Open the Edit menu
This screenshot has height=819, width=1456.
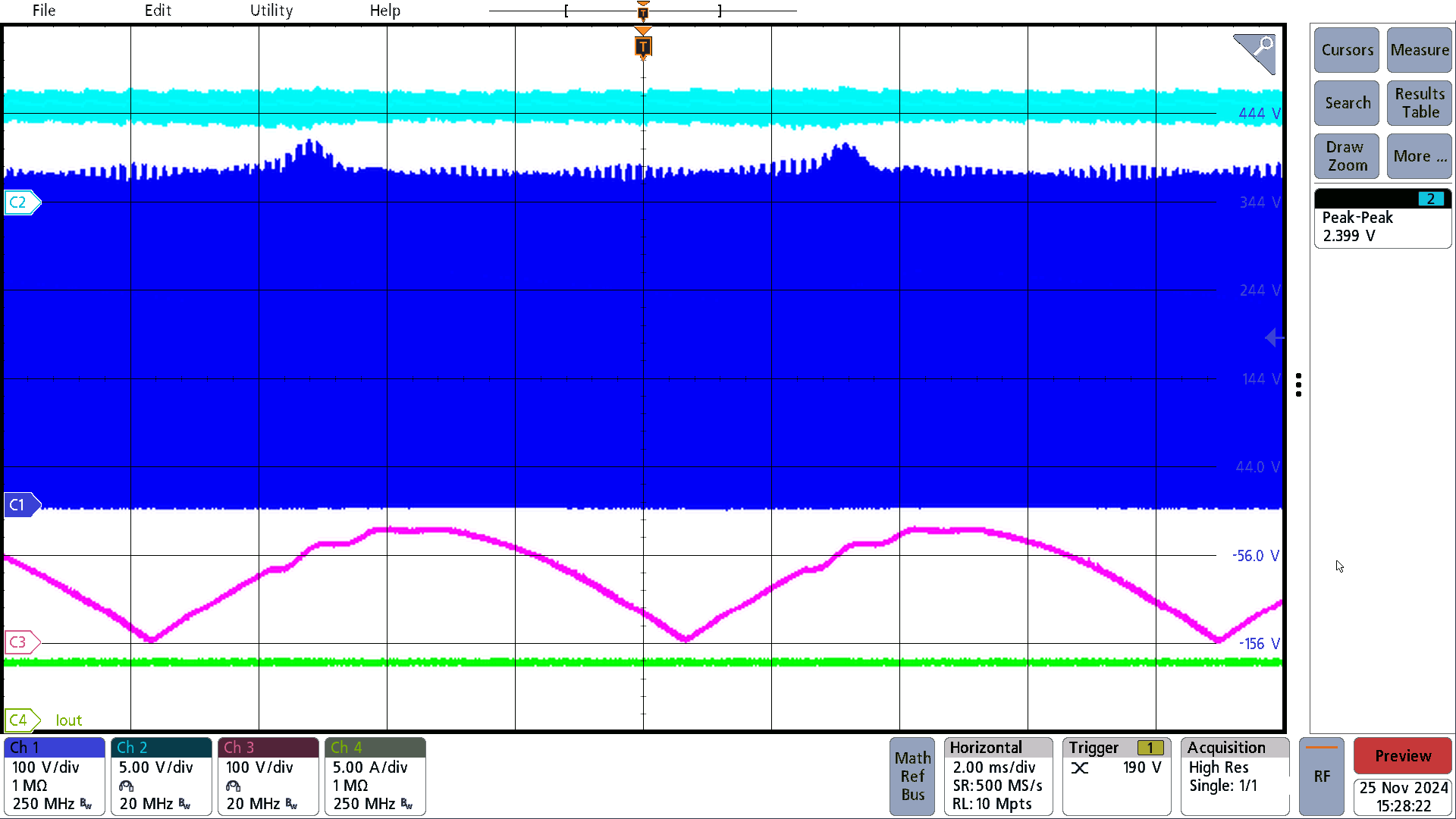[158, 11]
